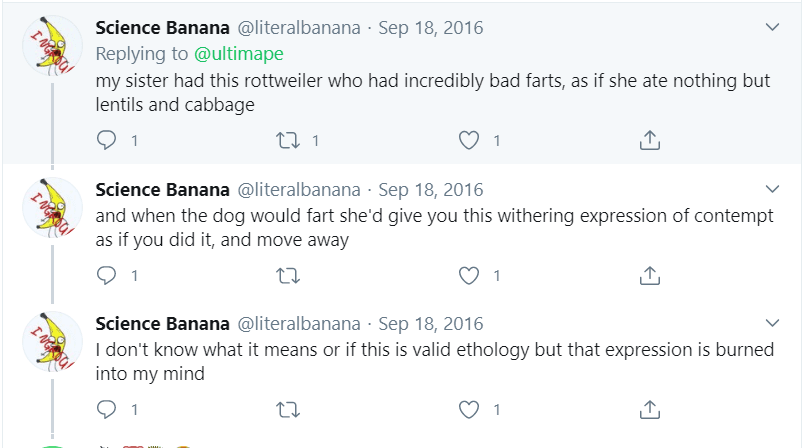Open the Sep 18, 2016 timestamp on third tweet
The width and height of the screenshot is (805, 448).
[x=431, y=324]
